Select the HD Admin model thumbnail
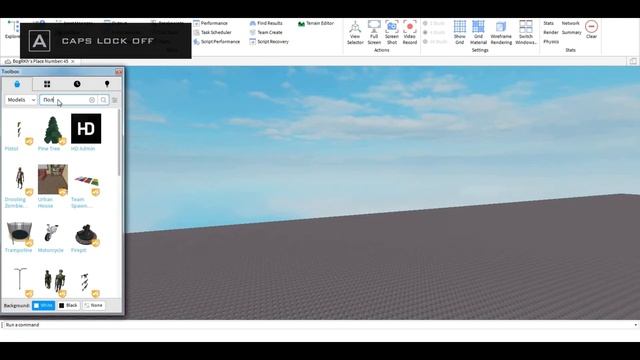 tap(86, 129)
